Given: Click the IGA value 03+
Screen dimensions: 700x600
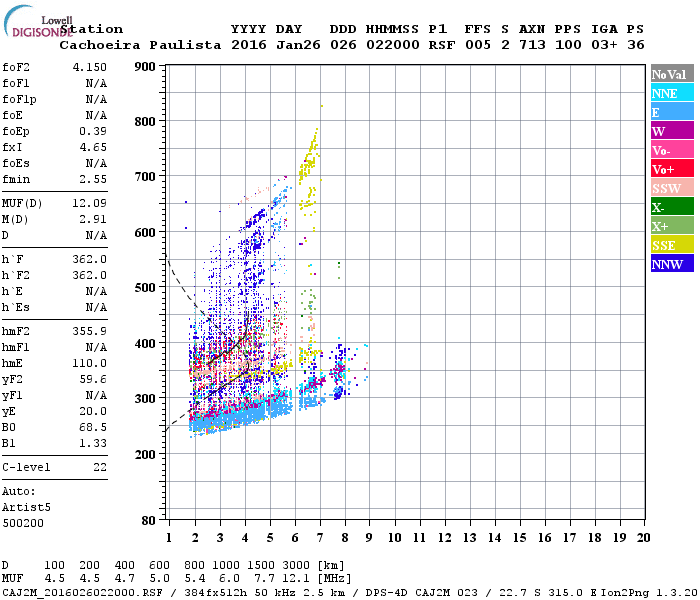Looking at the screenshot, I should (604, 45).
